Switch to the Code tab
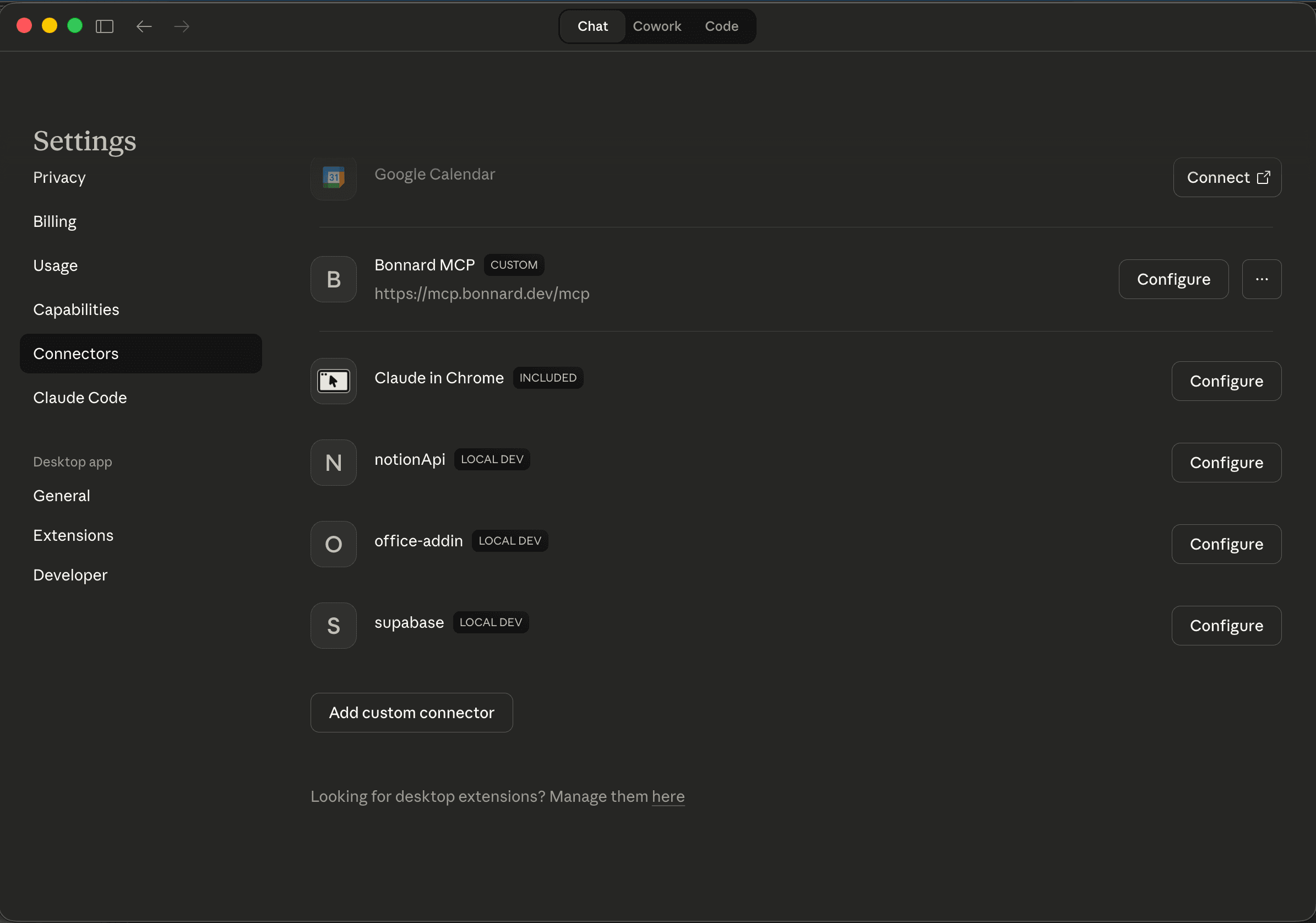The image size is (1316, 923). pos(721,26)
